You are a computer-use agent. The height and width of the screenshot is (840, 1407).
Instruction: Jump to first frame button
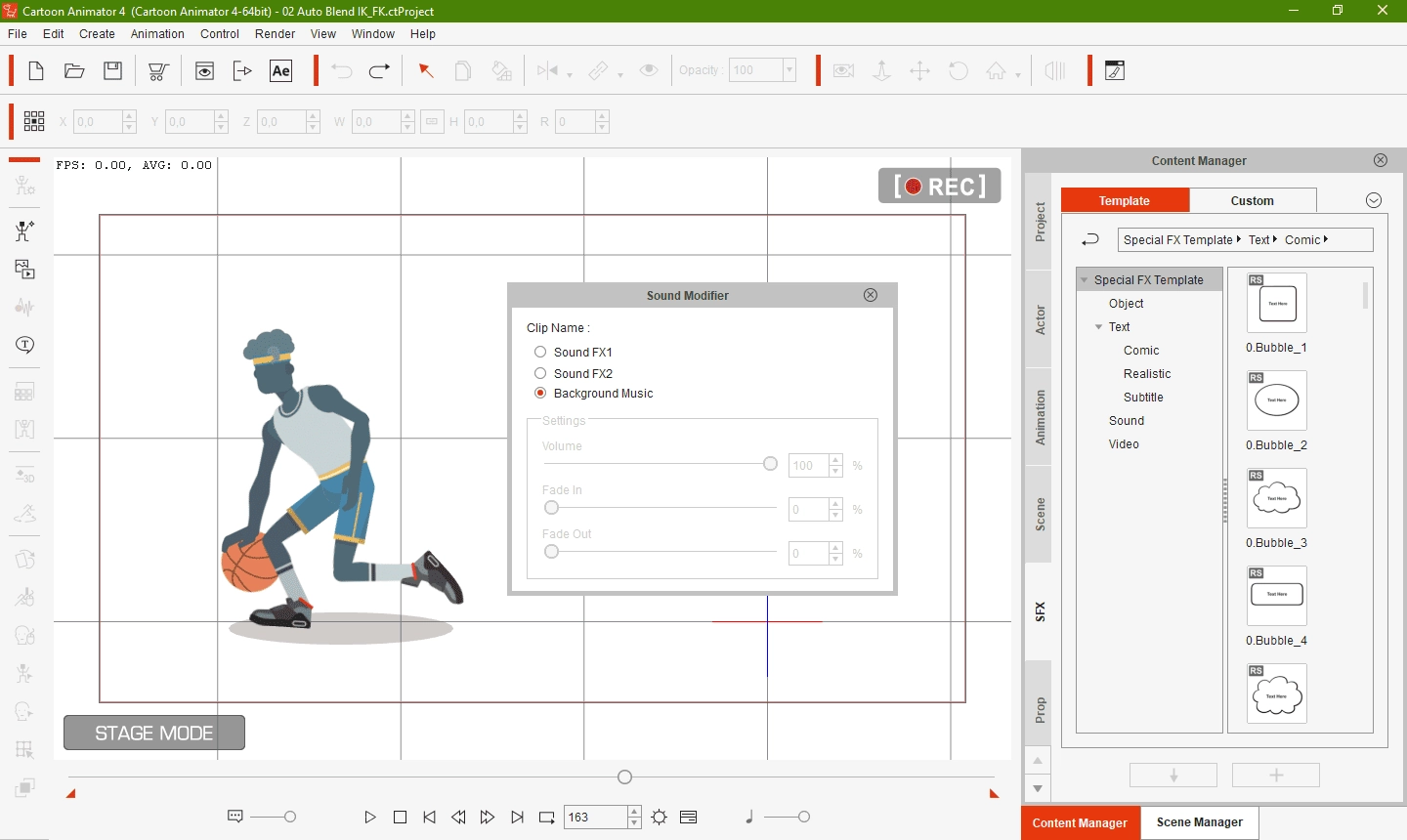(429, 817)
